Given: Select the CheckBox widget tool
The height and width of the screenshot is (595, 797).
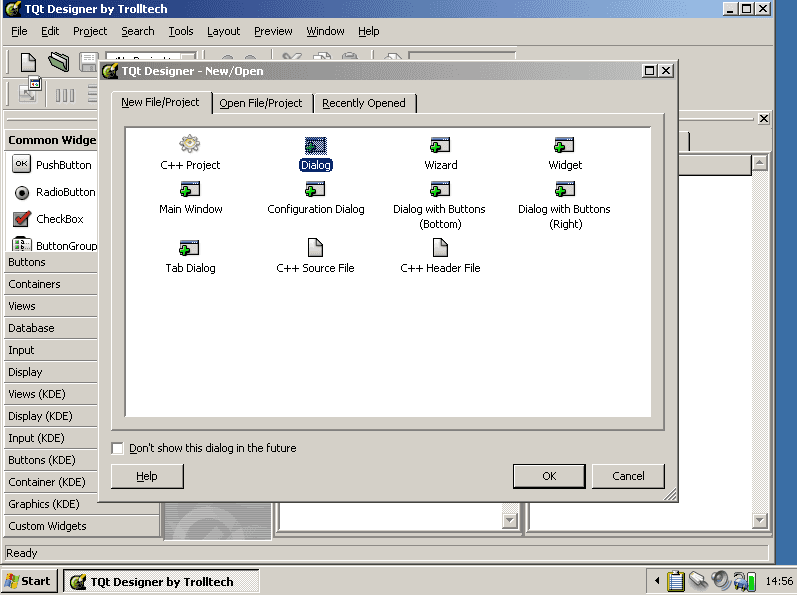Looking at the screenshot, I should pyautogui.click(x=48, y=219).
